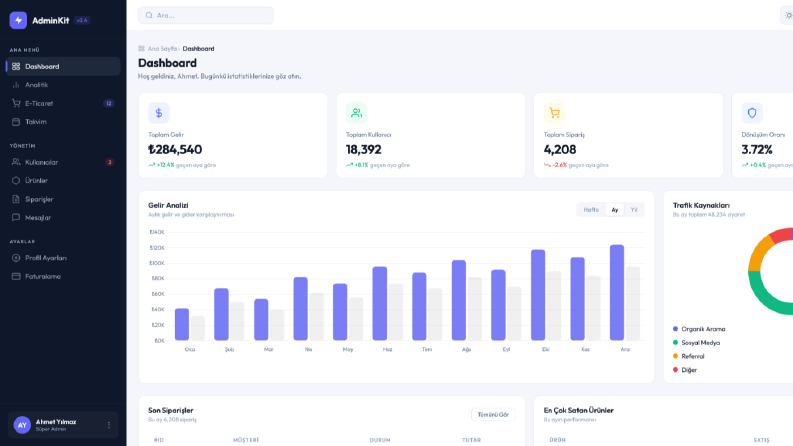The height and width of the screenshot is (446, 793).
Task: Navigate to Ürünler in sidebar
Action: coord(63,181)
